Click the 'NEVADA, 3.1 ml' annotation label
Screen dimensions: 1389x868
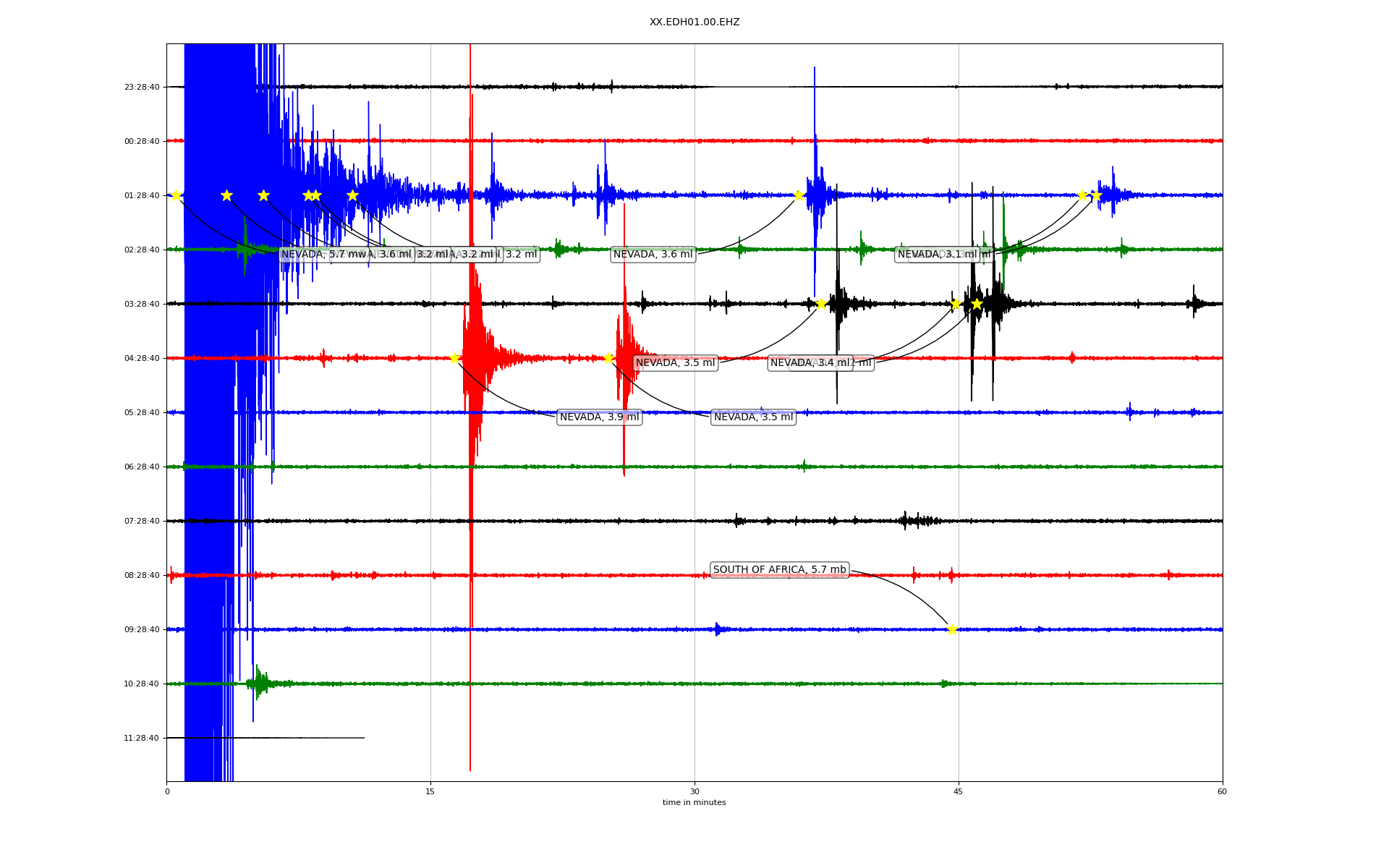(937, 255)
